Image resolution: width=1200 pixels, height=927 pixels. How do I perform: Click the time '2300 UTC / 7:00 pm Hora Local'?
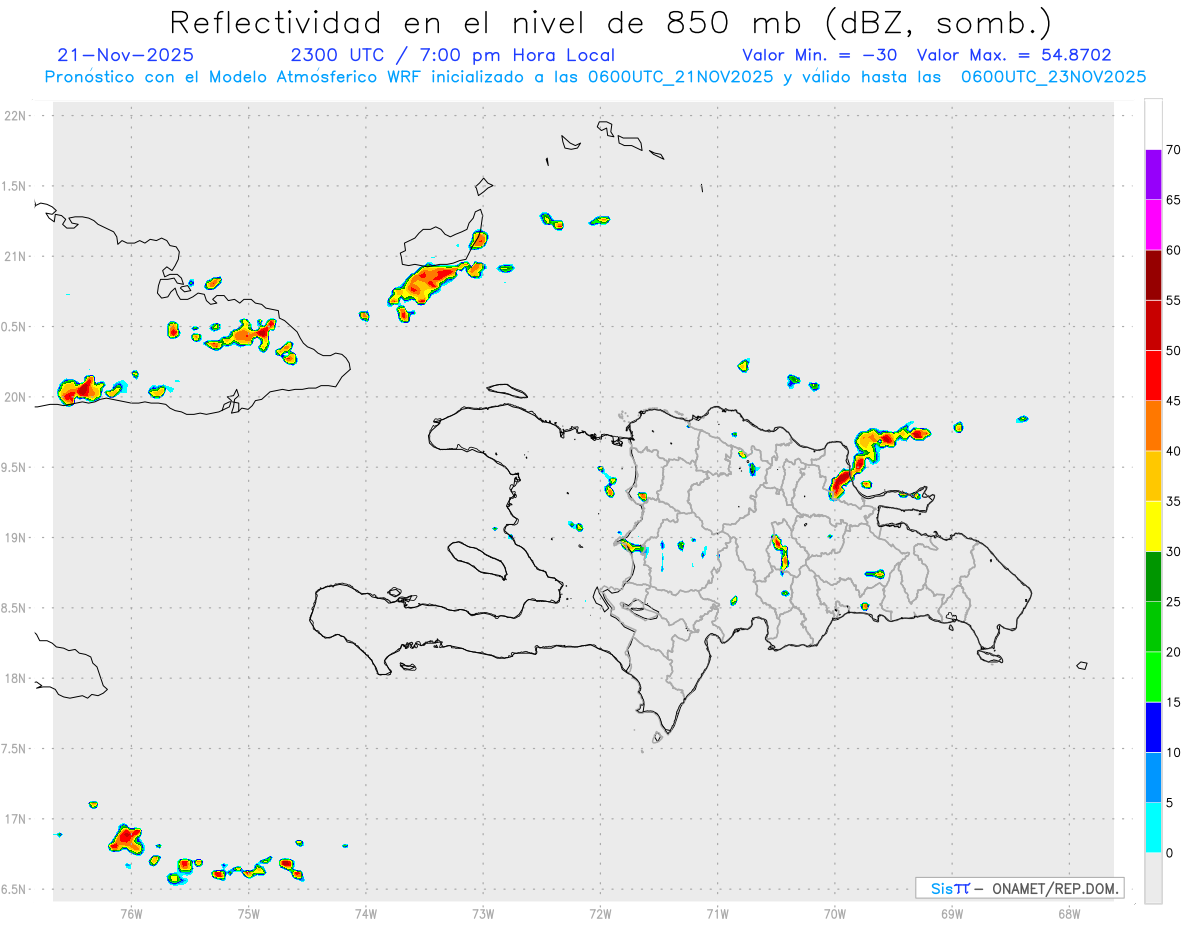coord(453,56)
